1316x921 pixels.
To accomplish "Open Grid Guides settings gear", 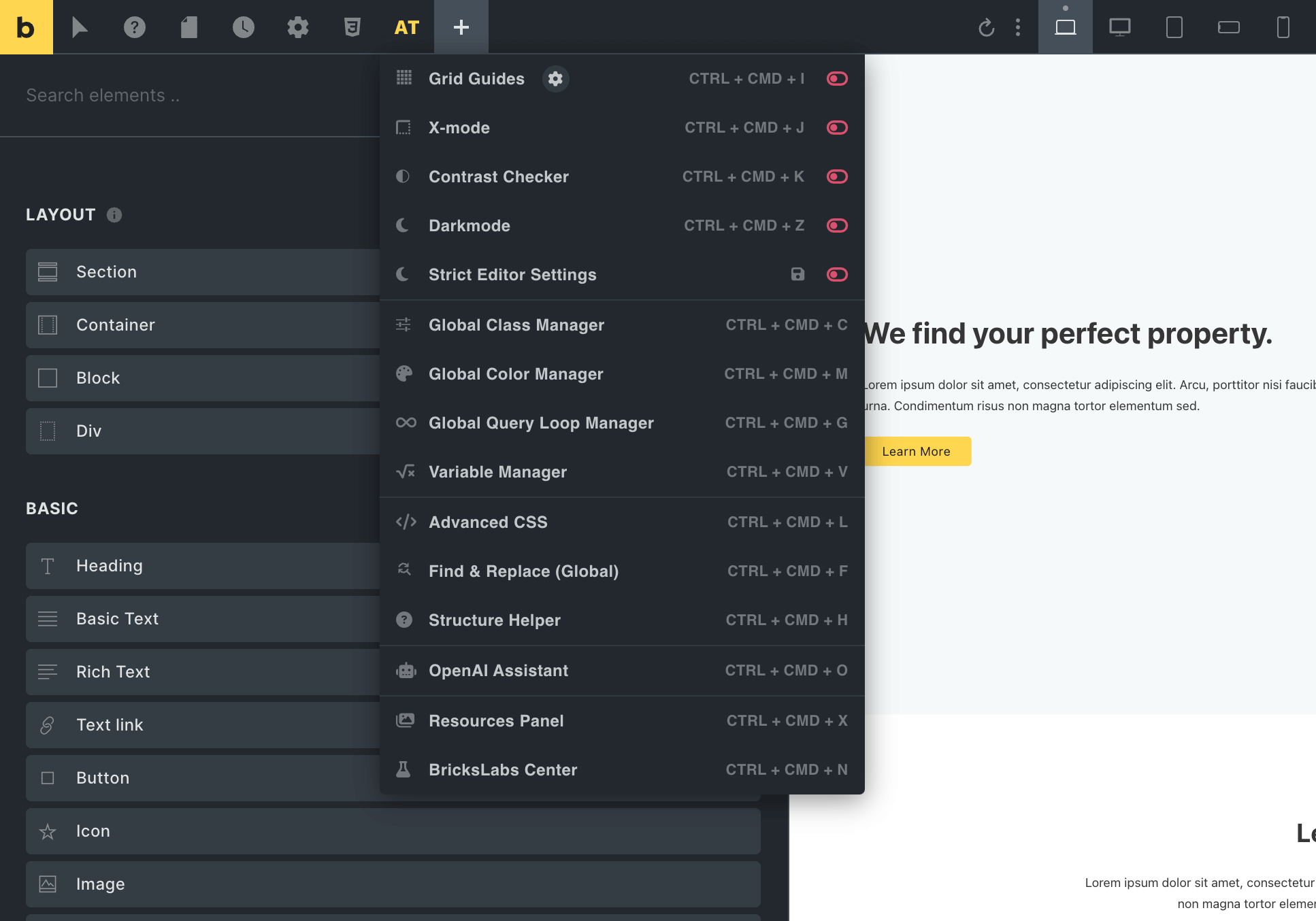I will 555,79.
